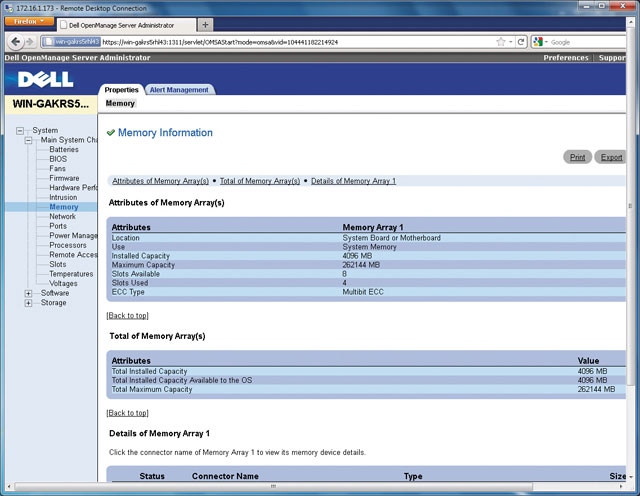Click the Total Installed Capacity row label
Viewport: 640px width, 496px height.
click(149, 371)
